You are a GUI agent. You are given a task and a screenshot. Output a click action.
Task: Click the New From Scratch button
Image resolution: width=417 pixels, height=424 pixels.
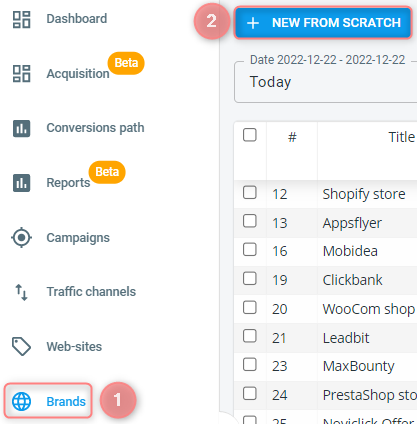click(x=323, y=23)
